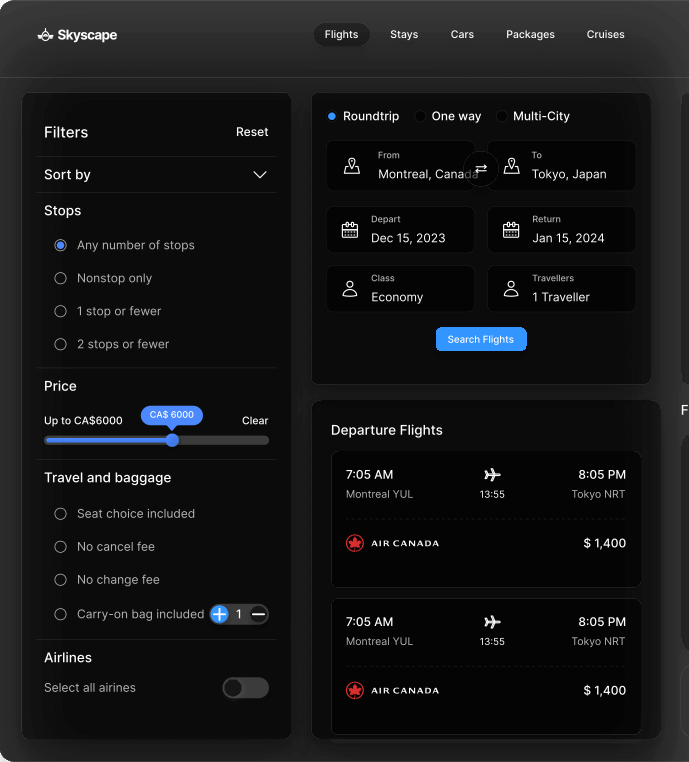Increase carry-on bag count with plus
689x762 pixels.
220,614
